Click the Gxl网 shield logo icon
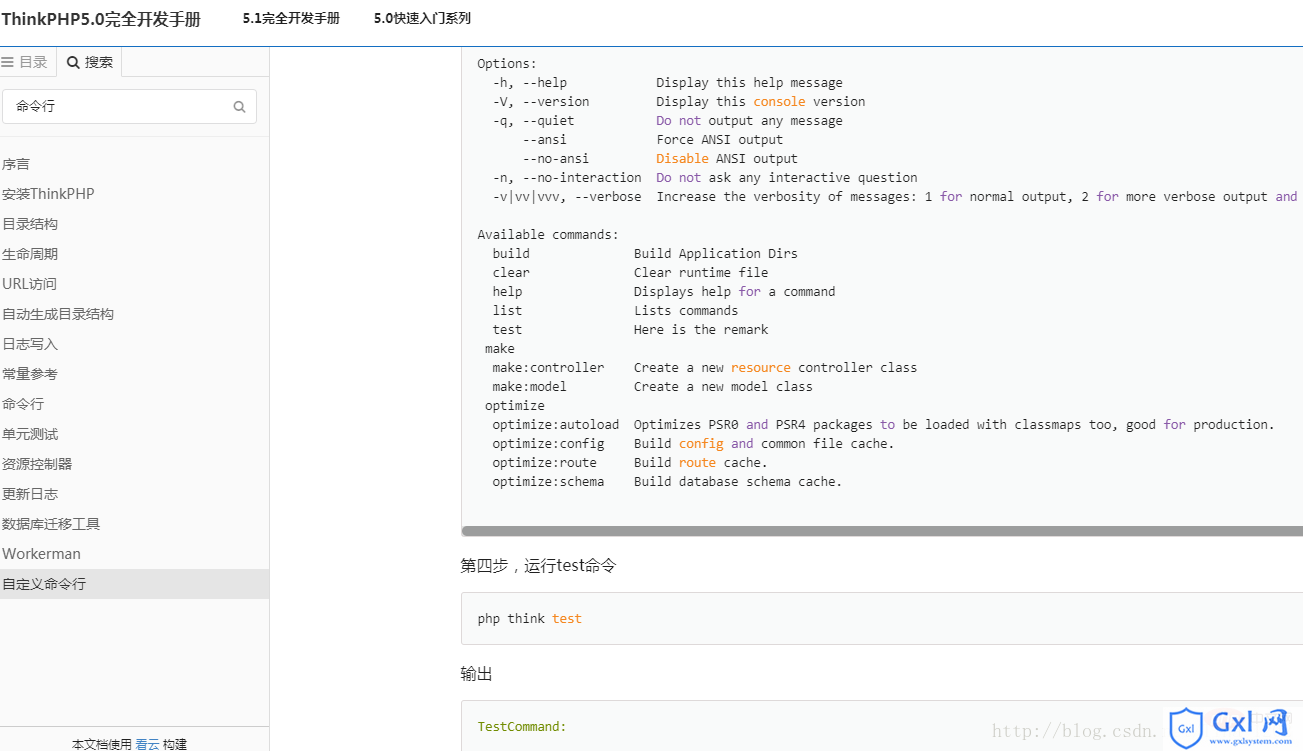Image resolution: width=1303 pixels, height=751 pixels. [1187, 727]
